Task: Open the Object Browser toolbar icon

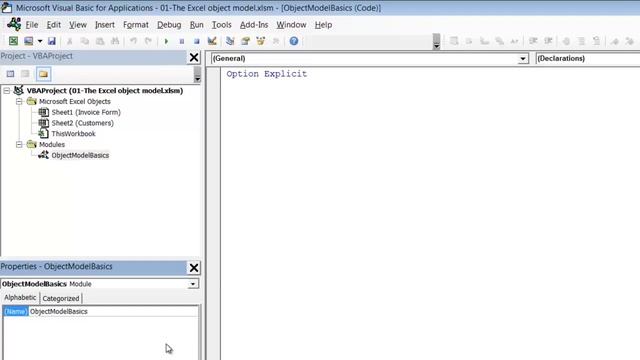Action: pyautogui.click(x=260, y=41)
